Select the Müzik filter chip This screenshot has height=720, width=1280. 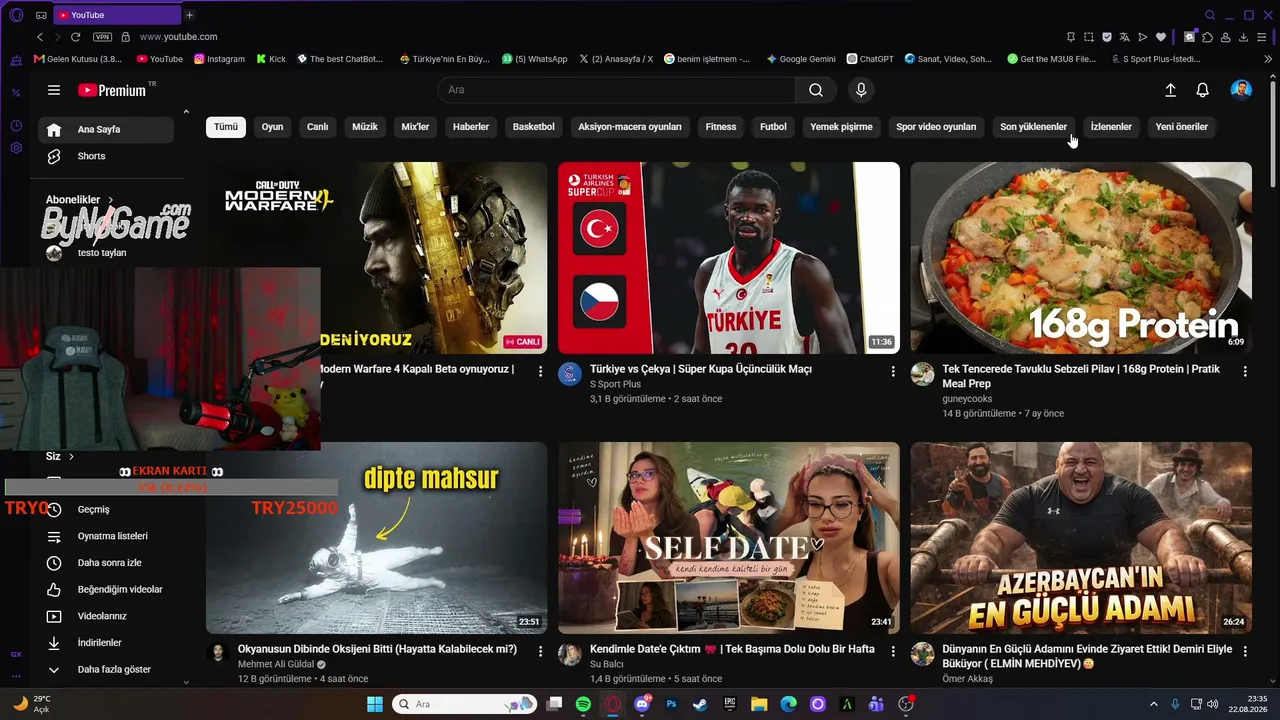(x=365, y=127)
